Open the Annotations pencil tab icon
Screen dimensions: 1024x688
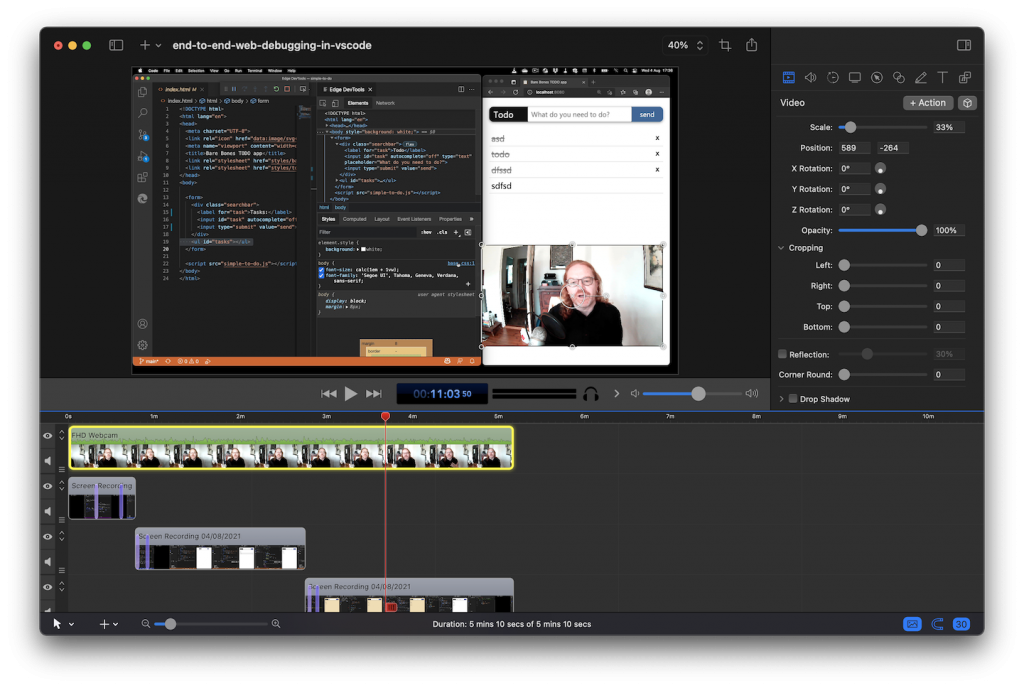click(x=921, y=78)
